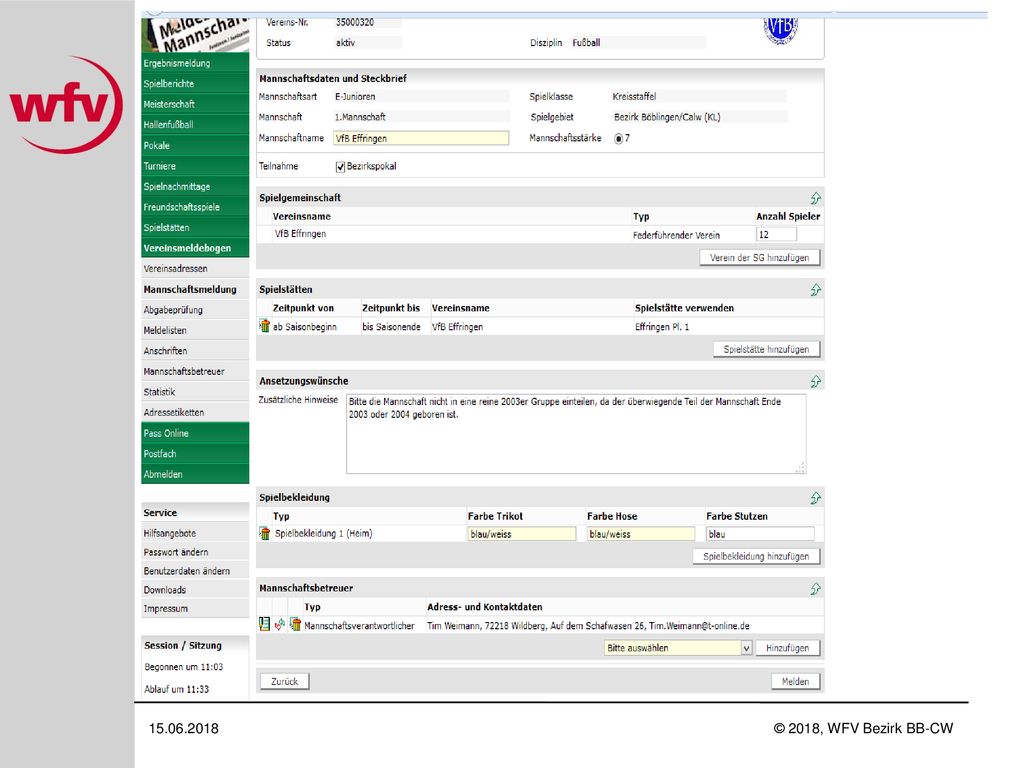Focus Anzahl Spieler field with 12

coord(776,234)
